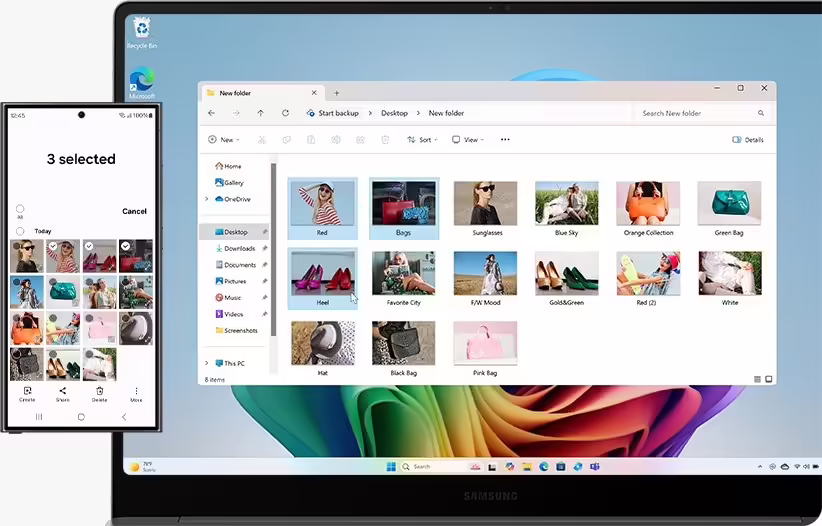Tap Delete icon on phone gallery
Image resolution: width=822 pixels, height=526 pixels.
pyautogui.click(x=100, y=394)
